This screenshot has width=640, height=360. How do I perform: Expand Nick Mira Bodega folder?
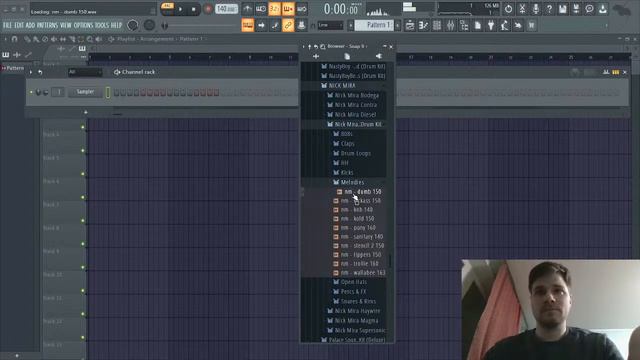pyautogui.click(x=356, y=95)
